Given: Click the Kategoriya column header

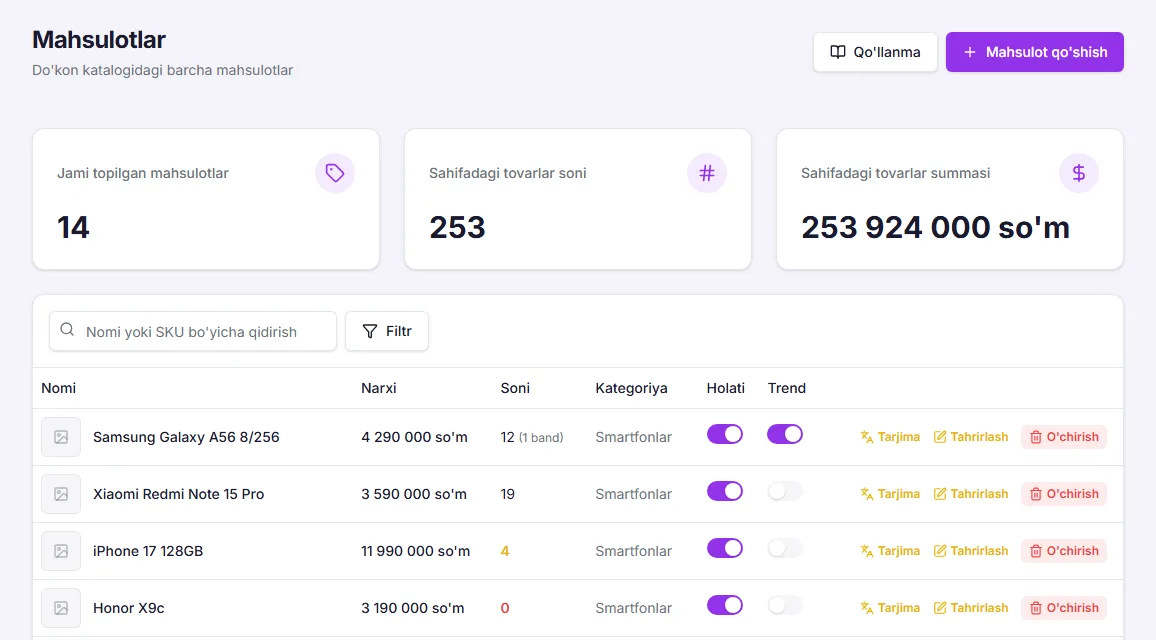Looking at the screenshot, I should (x=631, y=388).
